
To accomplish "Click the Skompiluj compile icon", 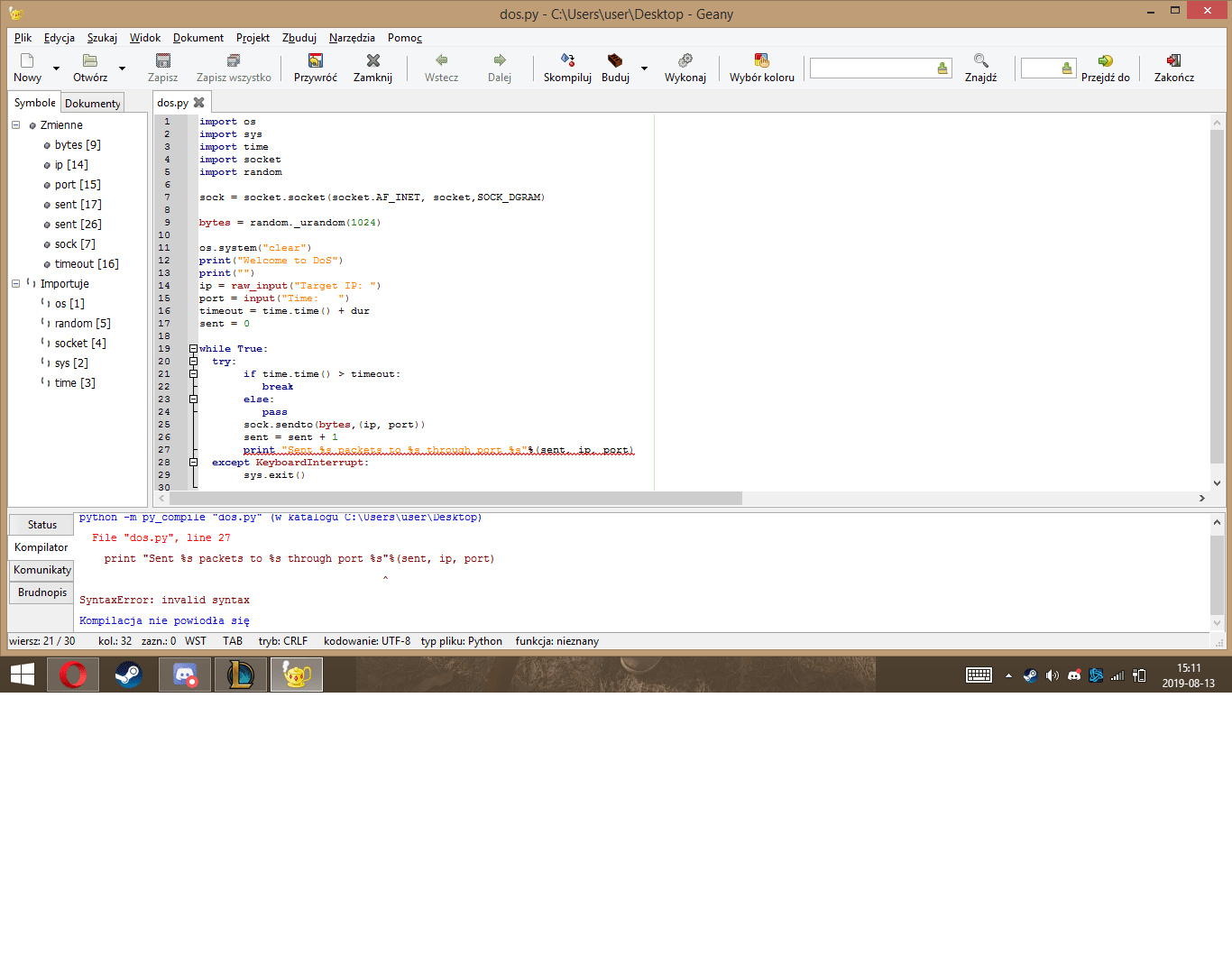I will (x=567, y=60).
